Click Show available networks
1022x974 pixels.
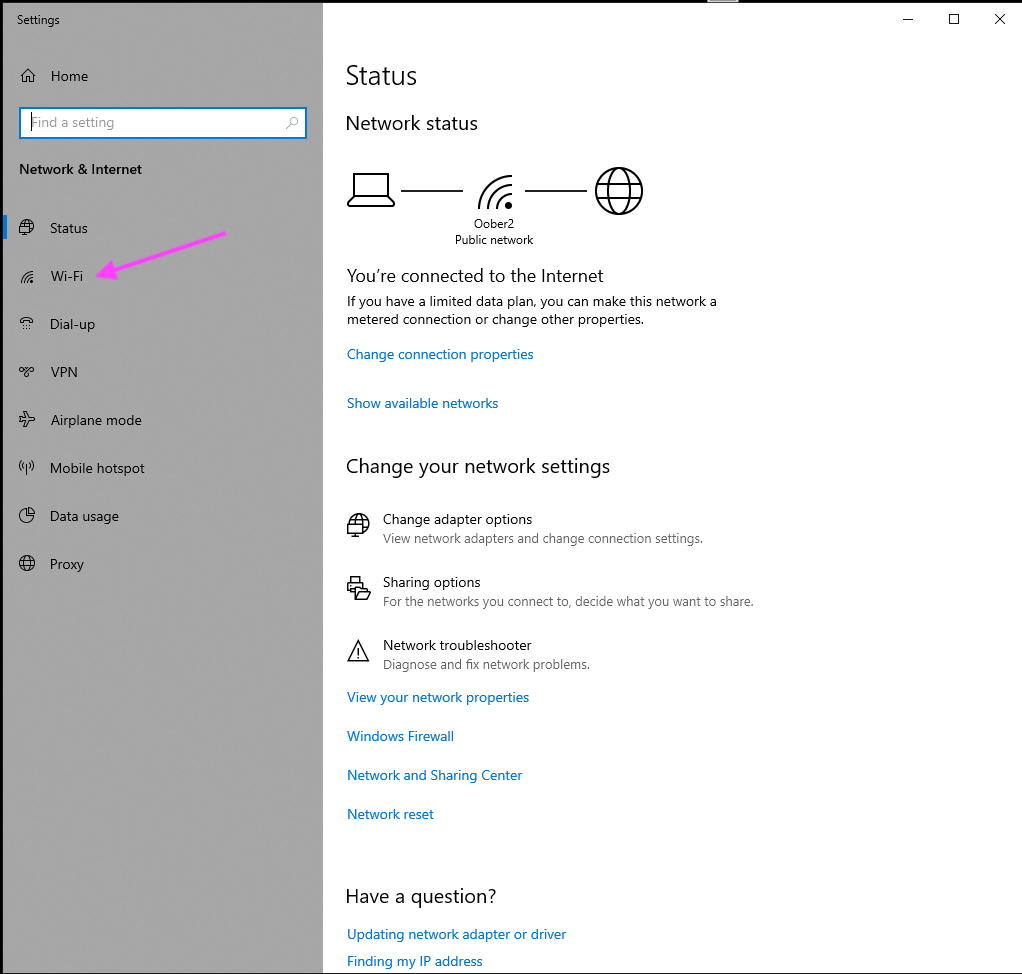coord(422,403)
